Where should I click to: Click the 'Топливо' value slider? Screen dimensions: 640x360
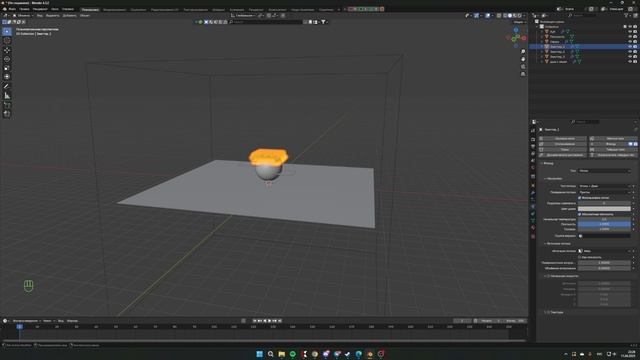click(604, 229)
